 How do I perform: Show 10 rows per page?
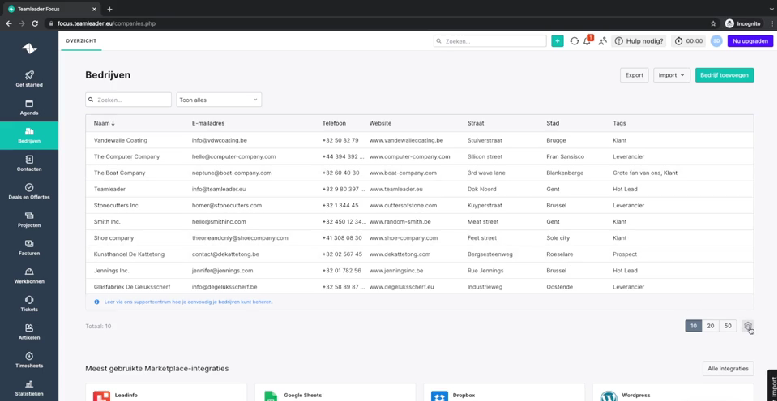tap(694, 326)
